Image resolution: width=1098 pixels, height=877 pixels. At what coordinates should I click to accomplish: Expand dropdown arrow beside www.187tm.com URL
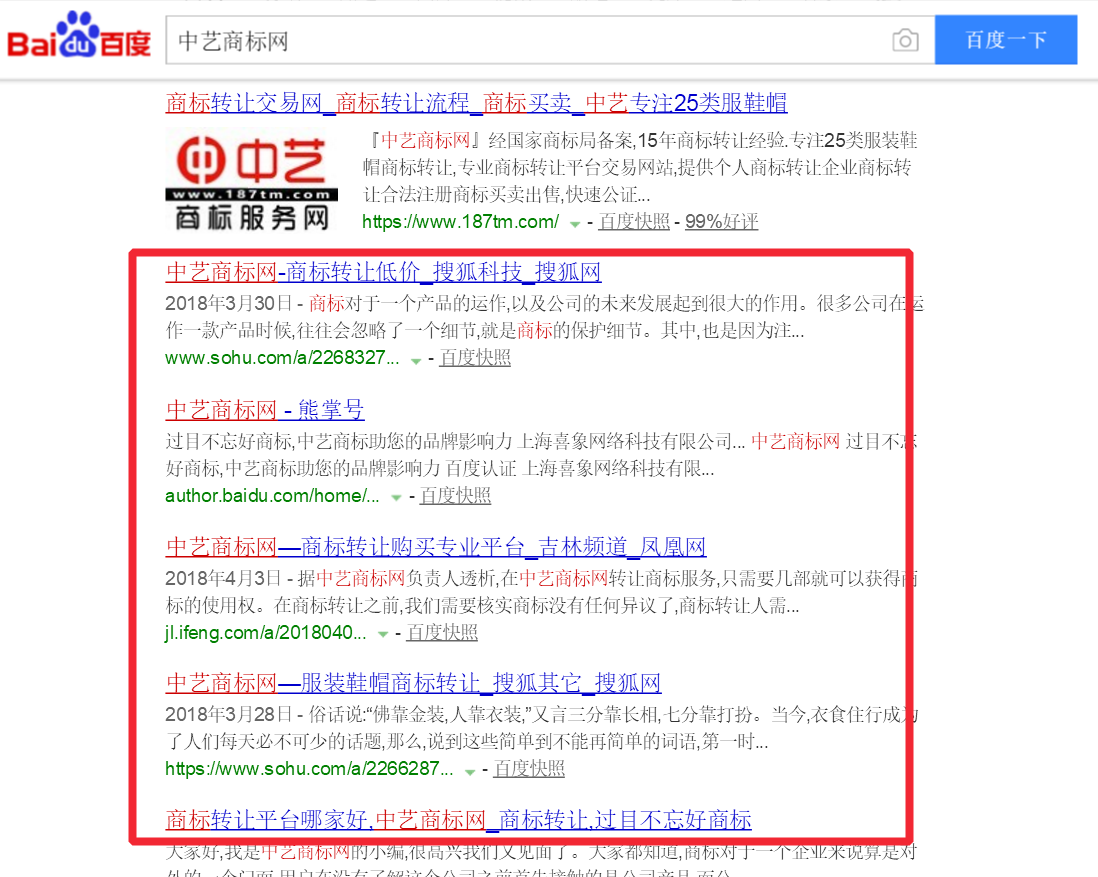coord(575,223)
